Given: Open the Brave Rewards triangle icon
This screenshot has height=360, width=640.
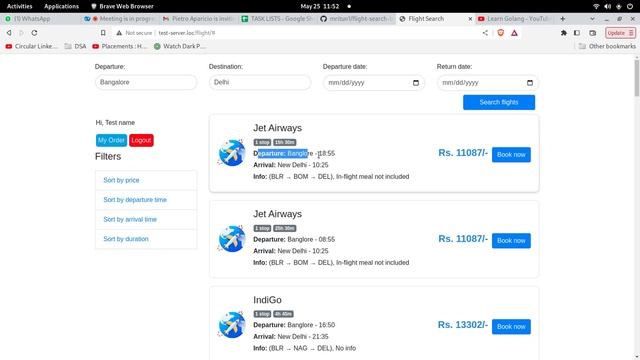Looking at the screenshot, I should coord(514,33).
